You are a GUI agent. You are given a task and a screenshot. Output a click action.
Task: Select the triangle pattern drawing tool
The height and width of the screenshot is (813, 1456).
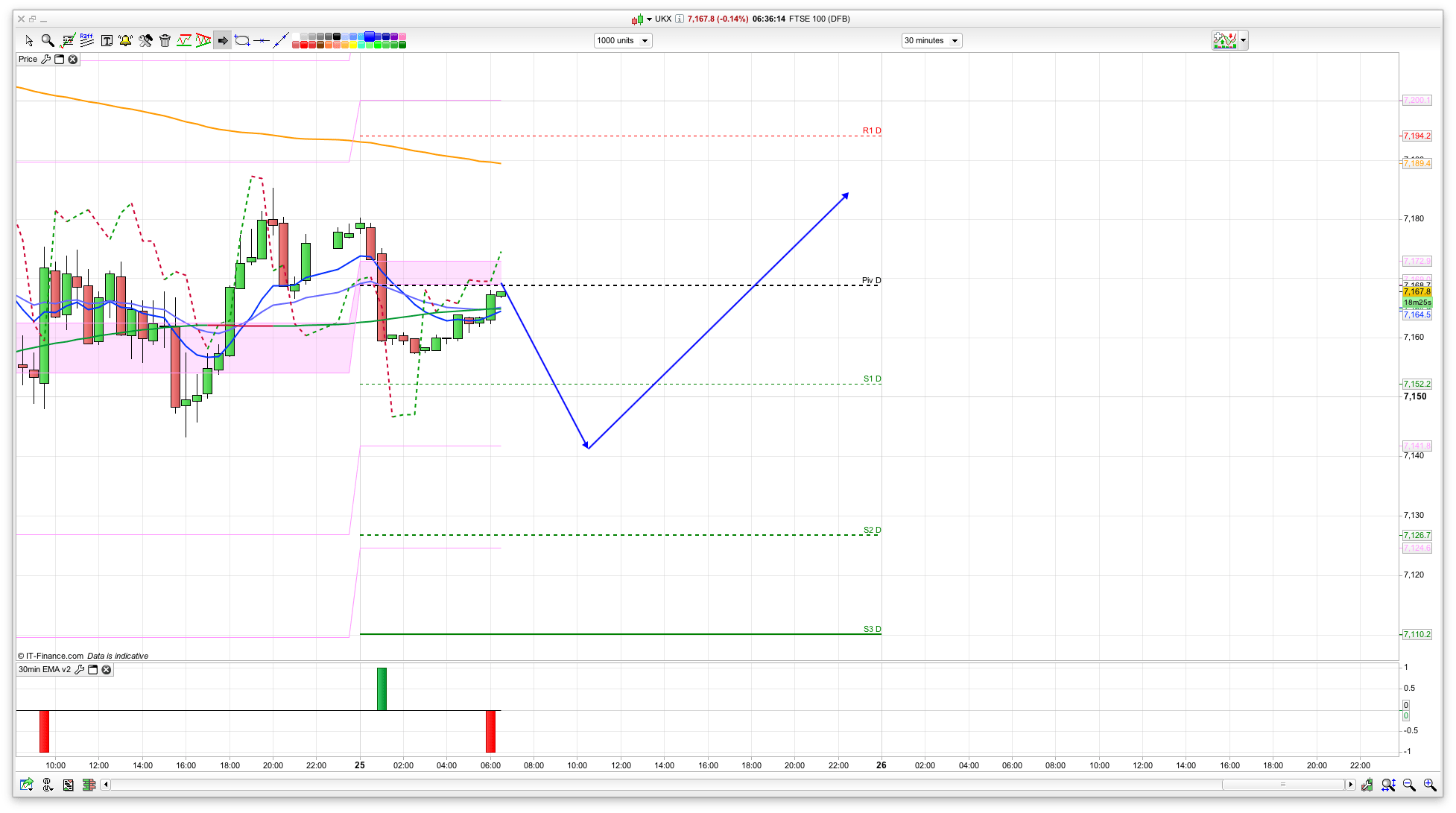pos(203,41)
